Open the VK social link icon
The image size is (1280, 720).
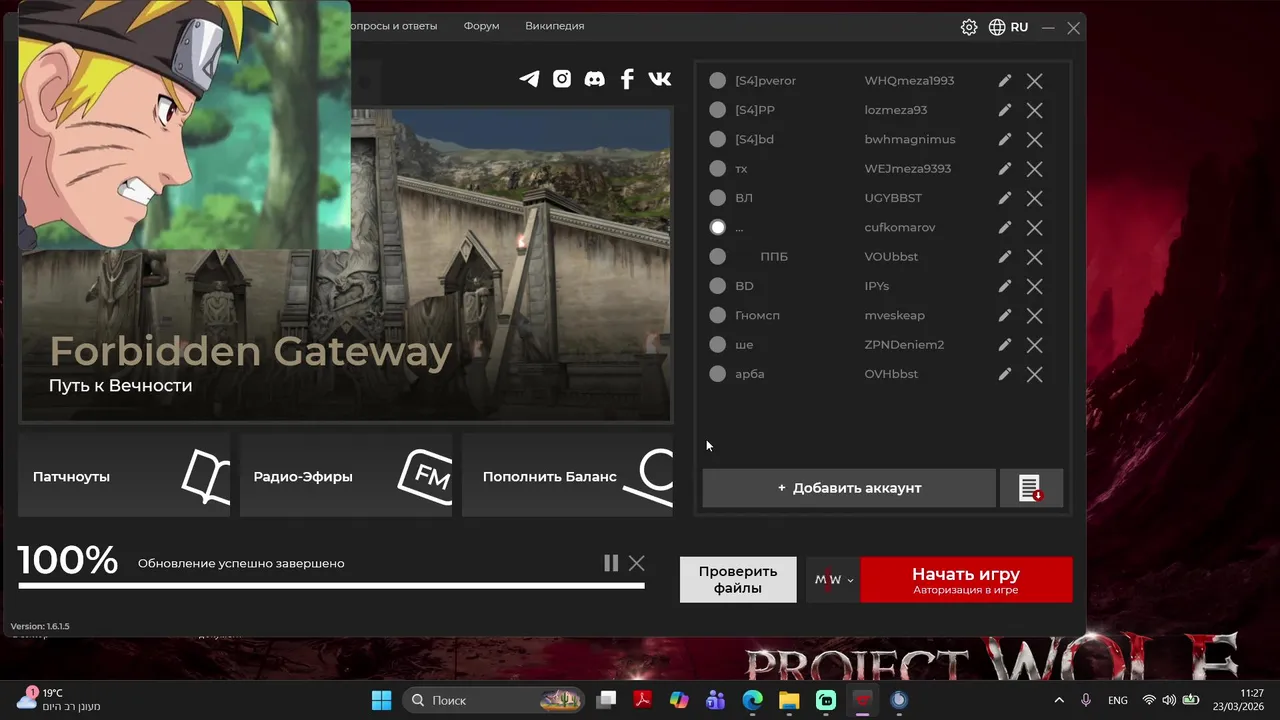pyautogui.click(x=660, y=79)
